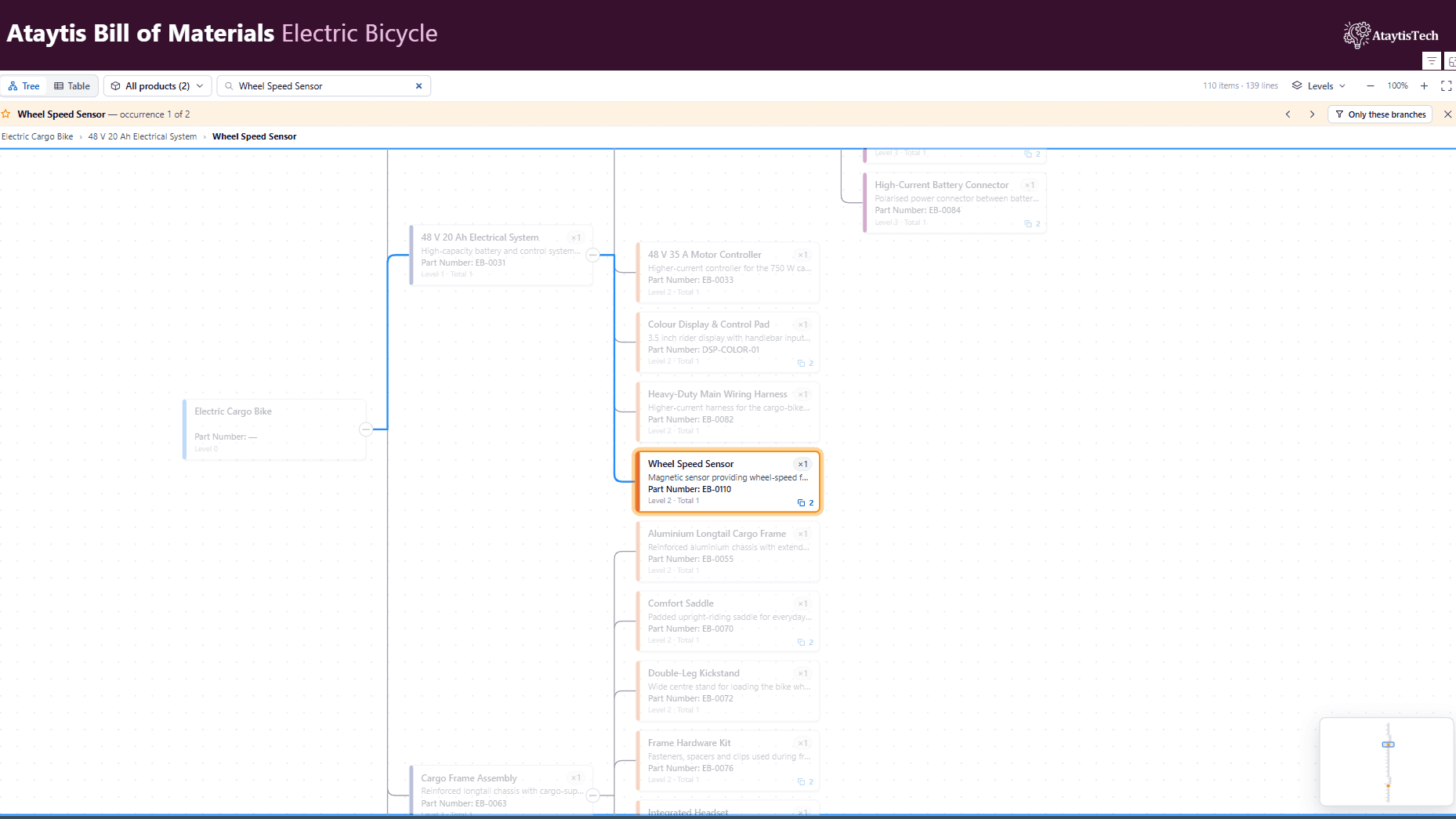Screen dimensions: 1456x819
Task: Collapse the 48 V 20 Ah Electrical System node
Action: tap(593, 255)
